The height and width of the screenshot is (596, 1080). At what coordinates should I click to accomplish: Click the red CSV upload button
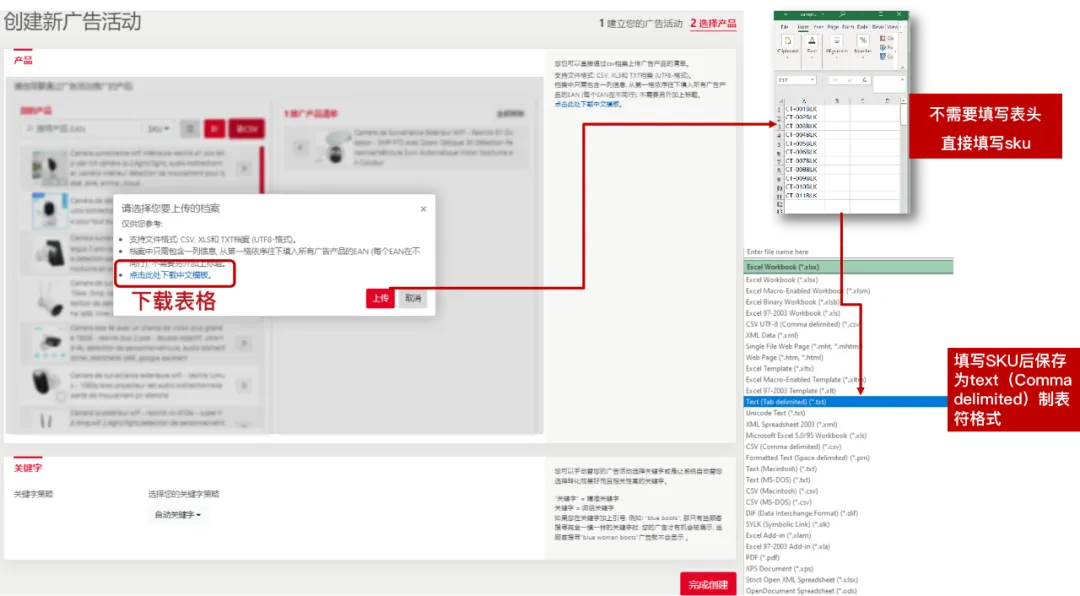tap(247, 129)
